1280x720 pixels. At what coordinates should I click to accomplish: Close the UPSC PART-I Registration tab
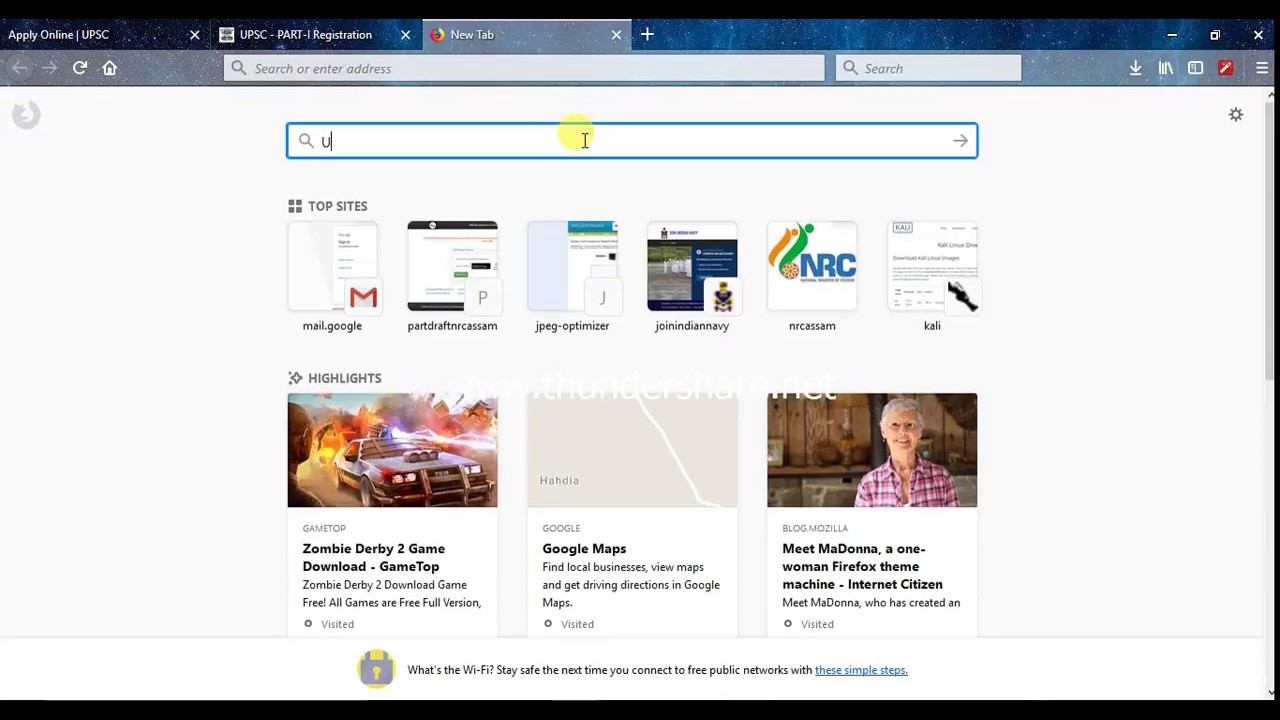(405, 35)
